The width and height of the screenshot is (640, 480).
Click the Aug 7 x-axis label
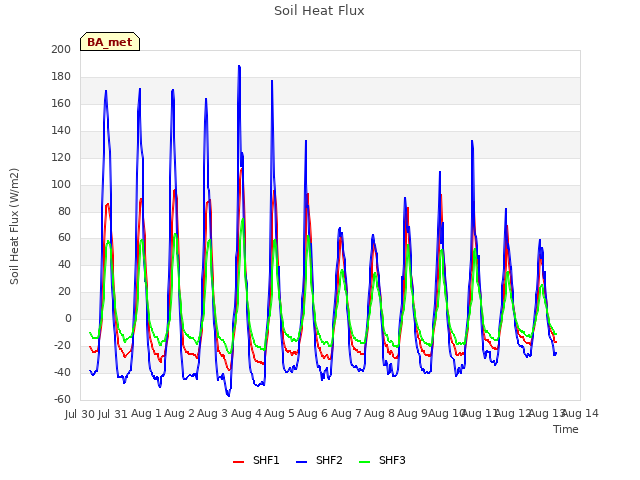point(346,413)
